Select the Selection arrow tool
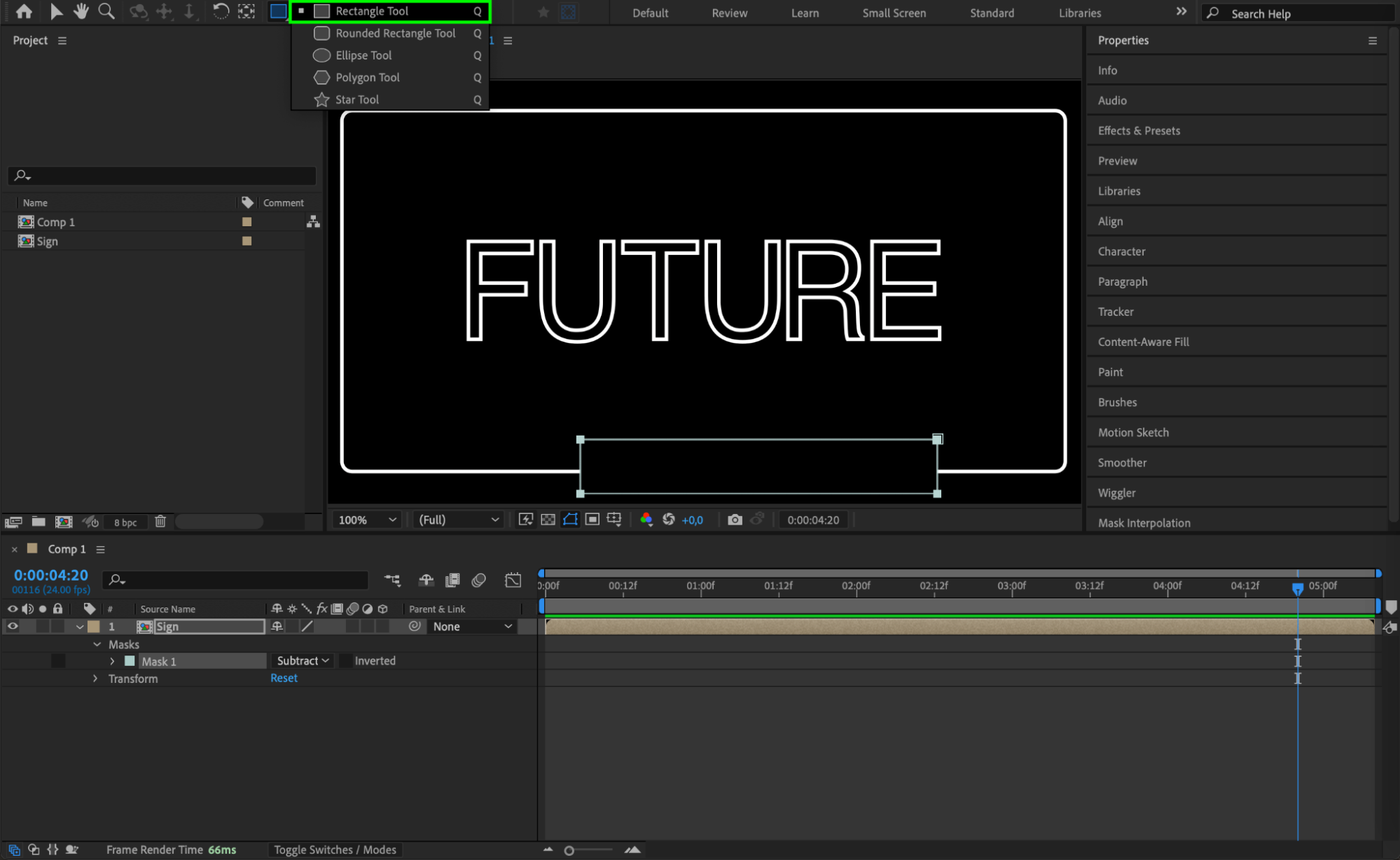This screenshot has width=1400, height=860. click(56, 11)
